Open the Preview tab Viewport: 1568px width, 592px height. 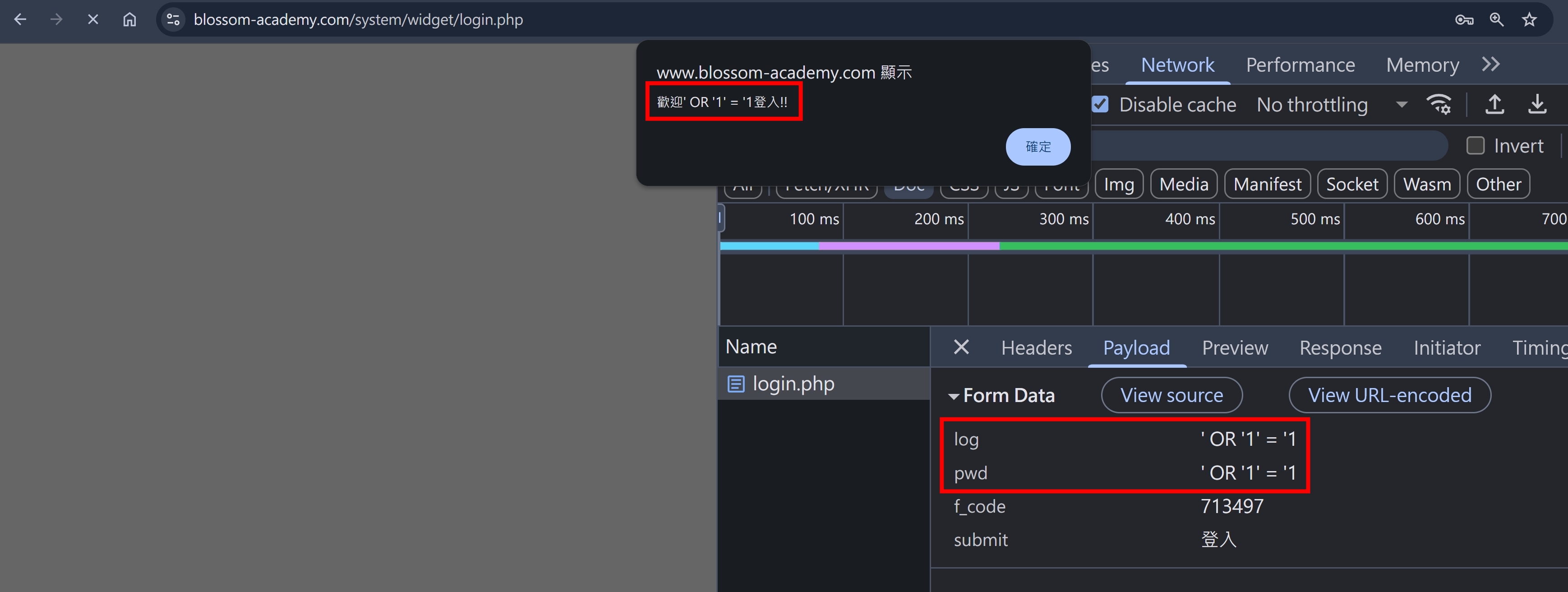(x=1235, y=348)
